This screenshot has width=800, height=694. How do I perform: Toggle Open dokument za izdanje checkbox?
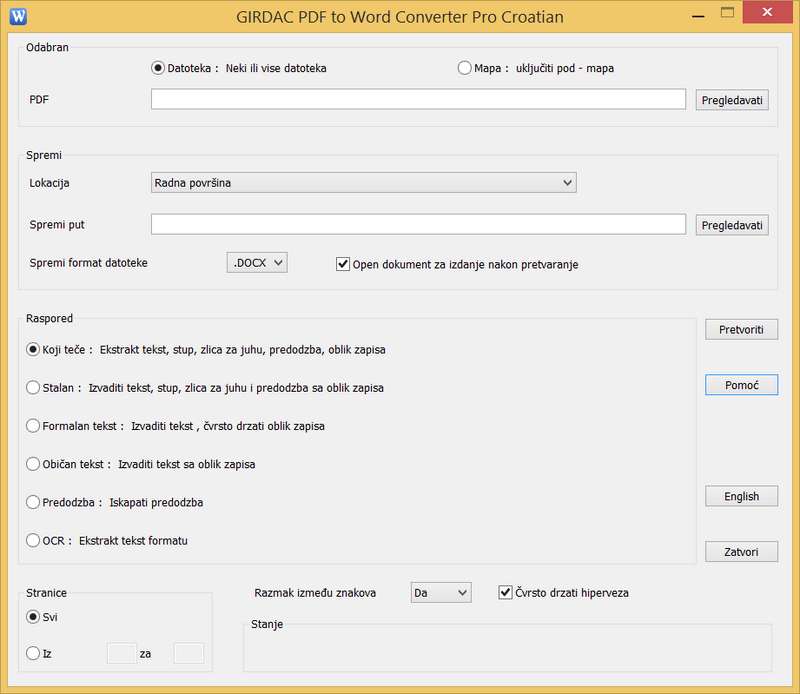click(x=343, y=264)
